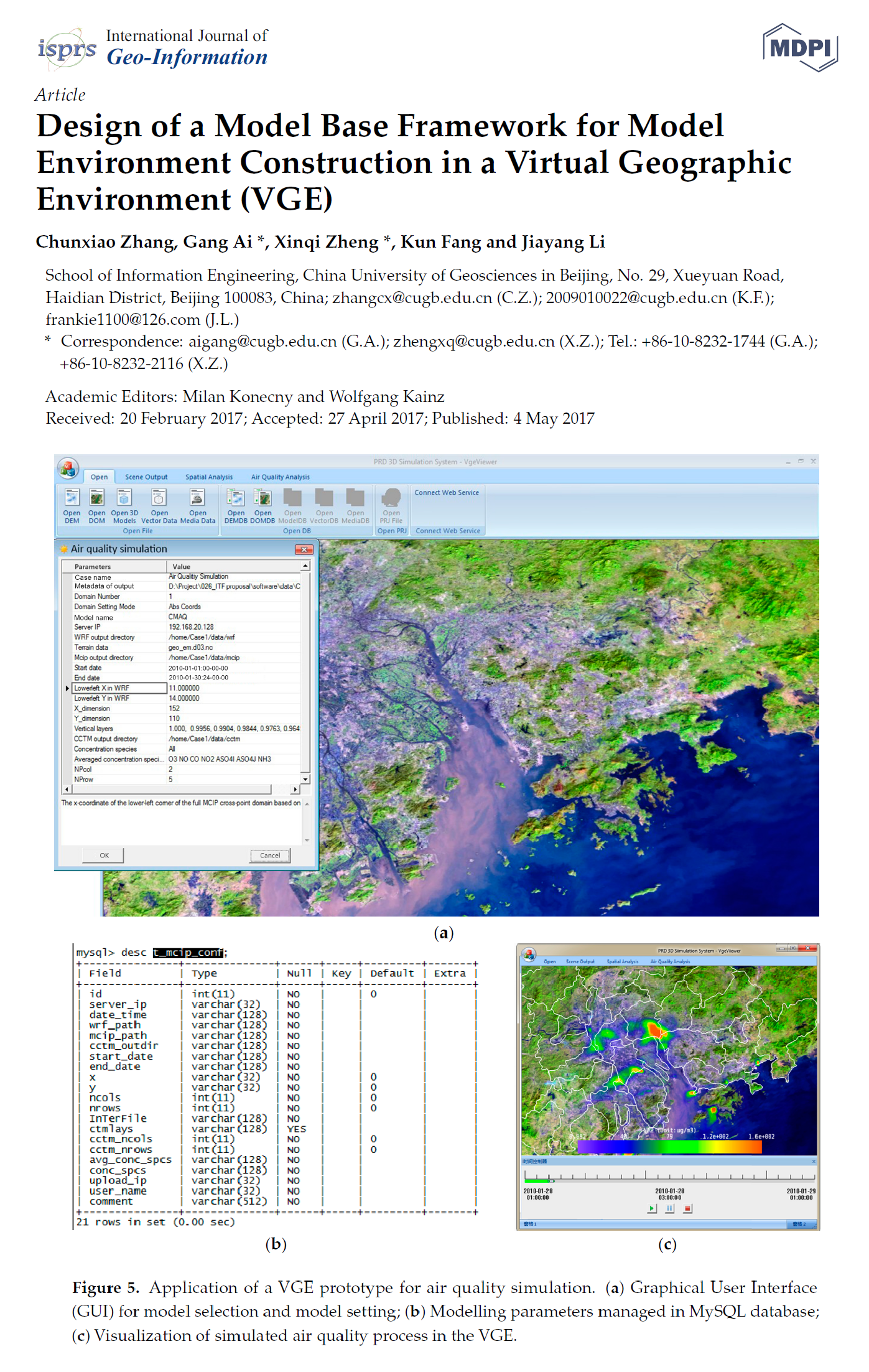Click the horizontal scrollbar right arrow
Screen dimensions: 869x1372
pyautogui.click(x=295, y=789)
